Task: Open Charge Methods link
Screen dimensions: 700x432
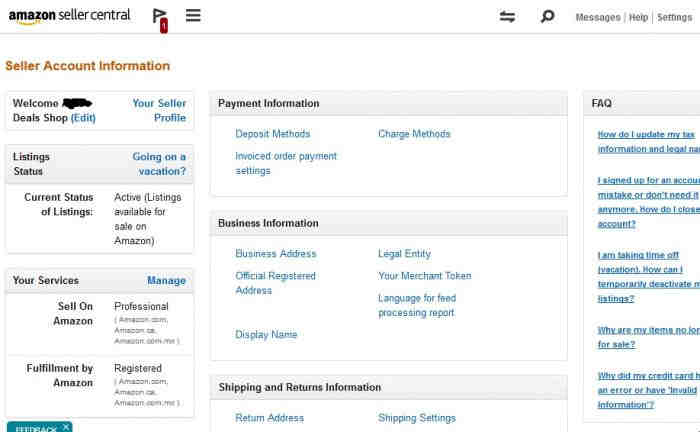Action: pos(414,134)
